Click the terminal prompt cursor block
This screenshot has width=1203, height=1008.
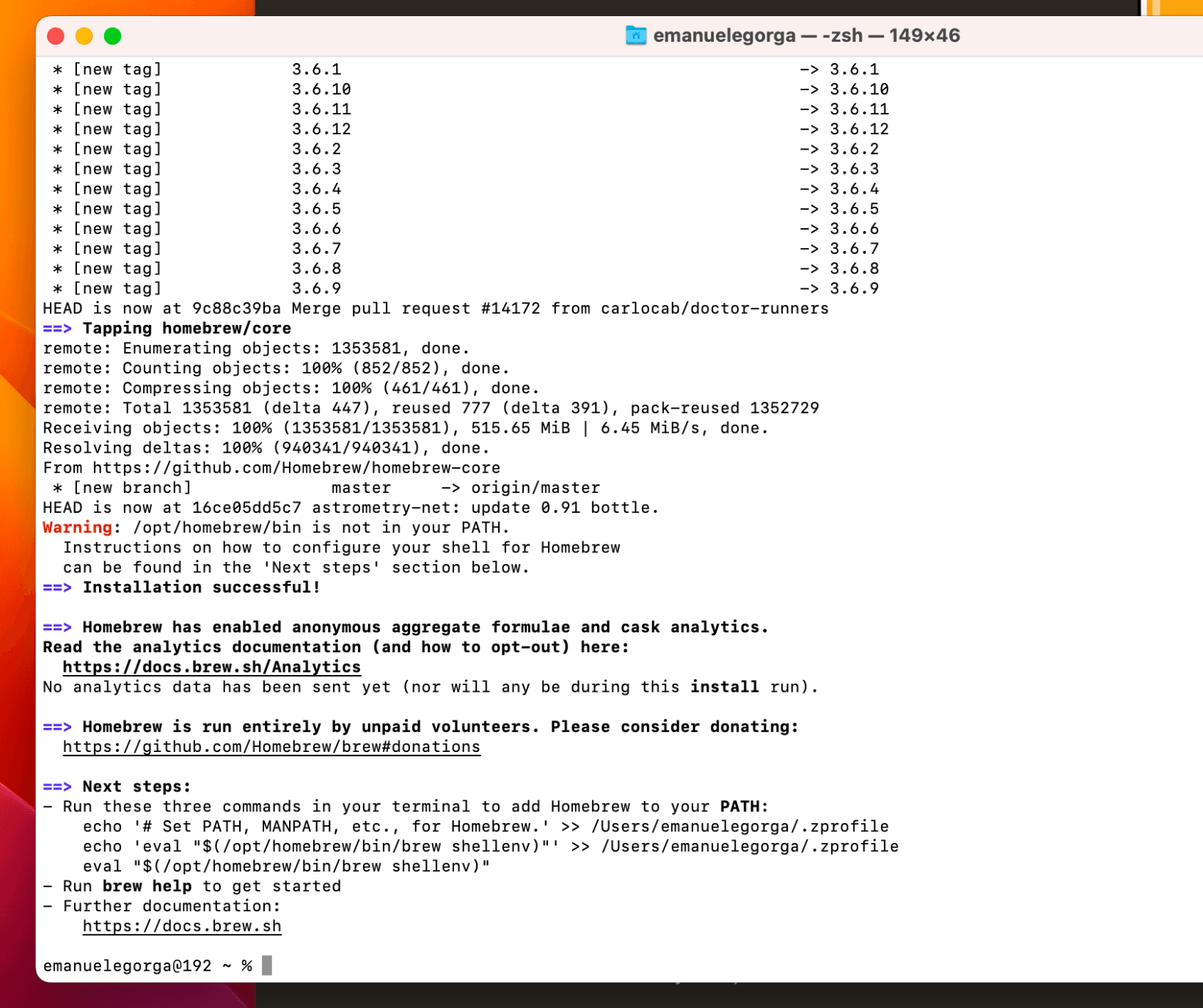[267, 965]
